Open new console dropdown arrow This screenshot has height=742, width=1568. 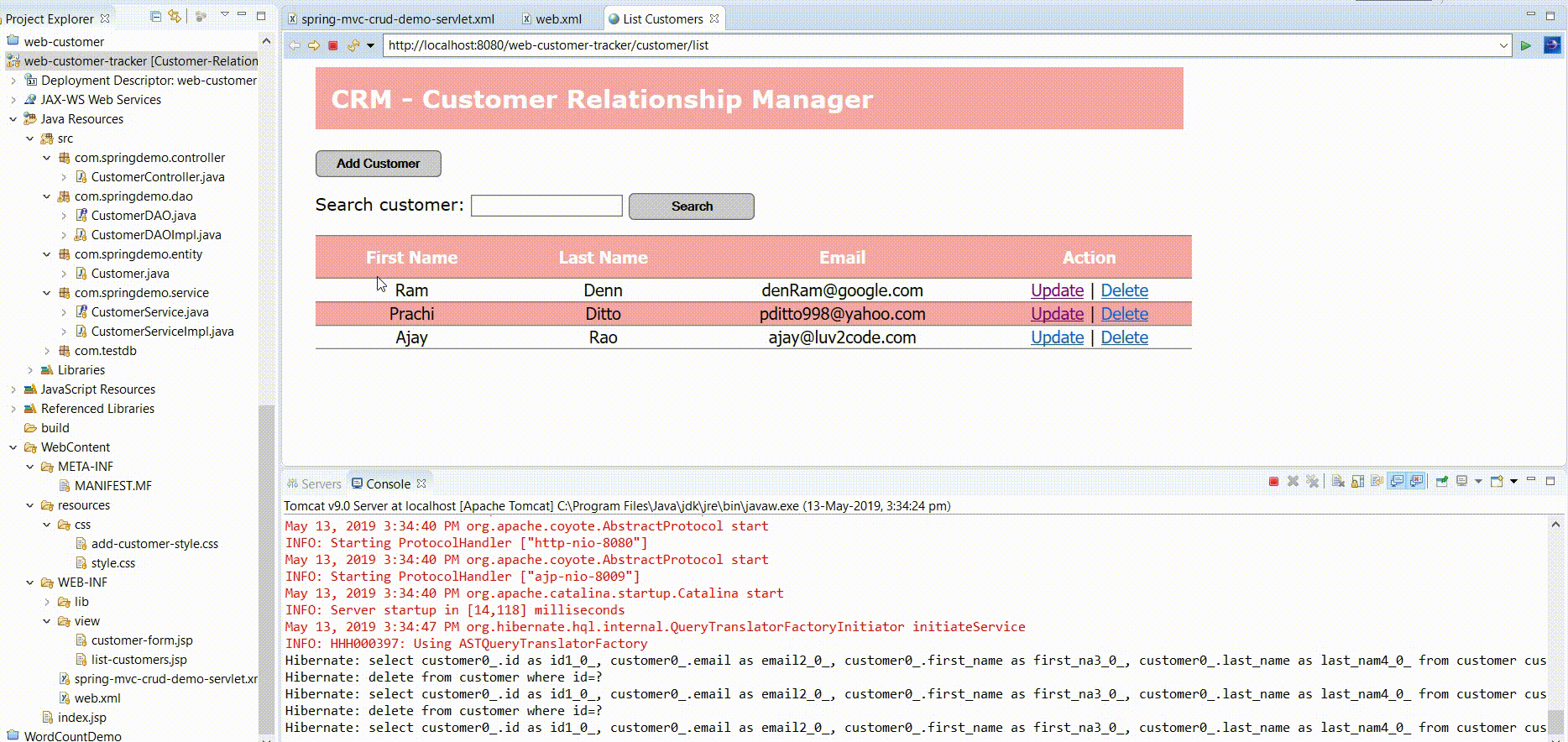(1513, 482)
